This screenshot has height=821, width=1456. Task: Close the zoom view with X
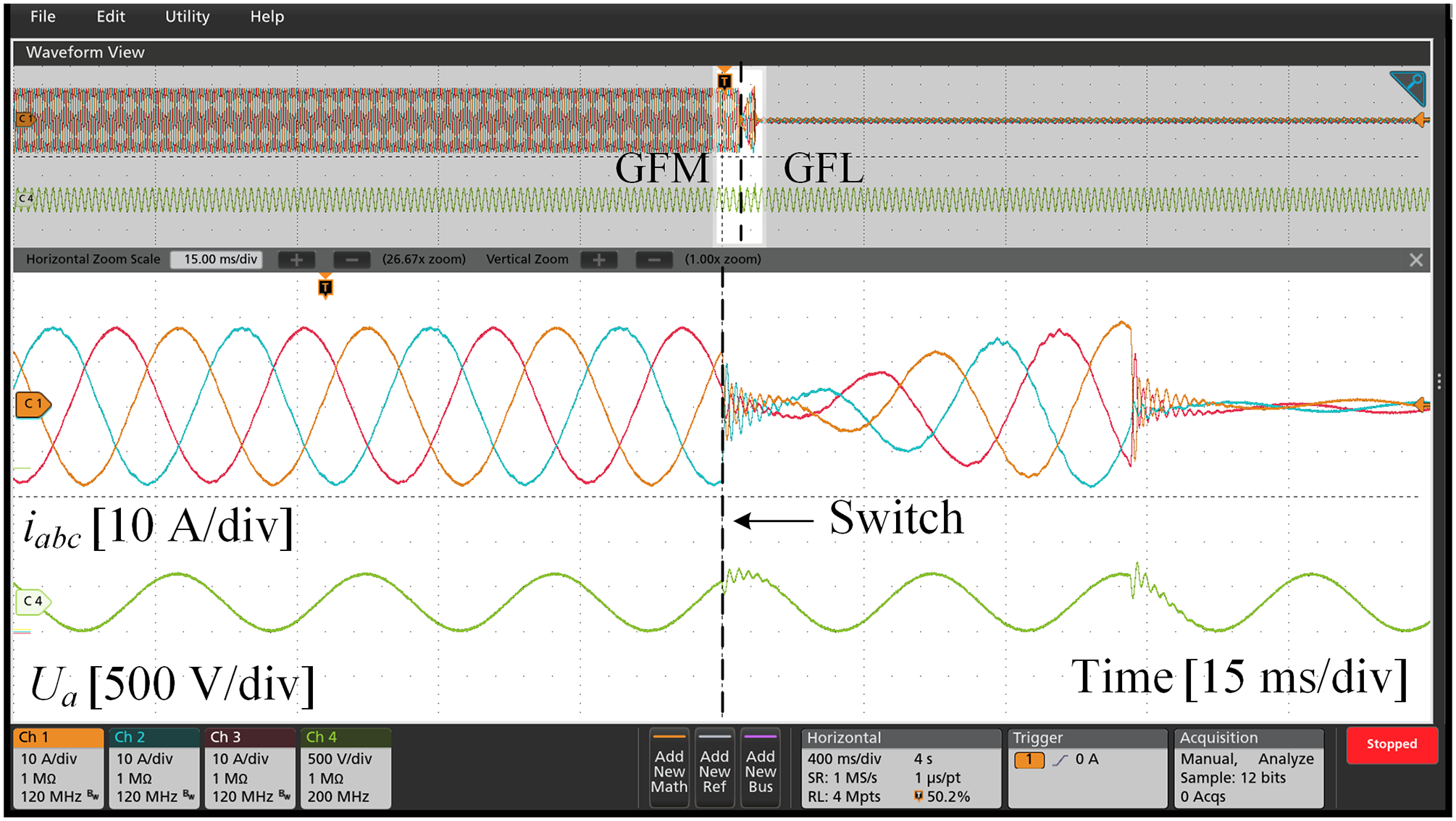coord(1416,260)
